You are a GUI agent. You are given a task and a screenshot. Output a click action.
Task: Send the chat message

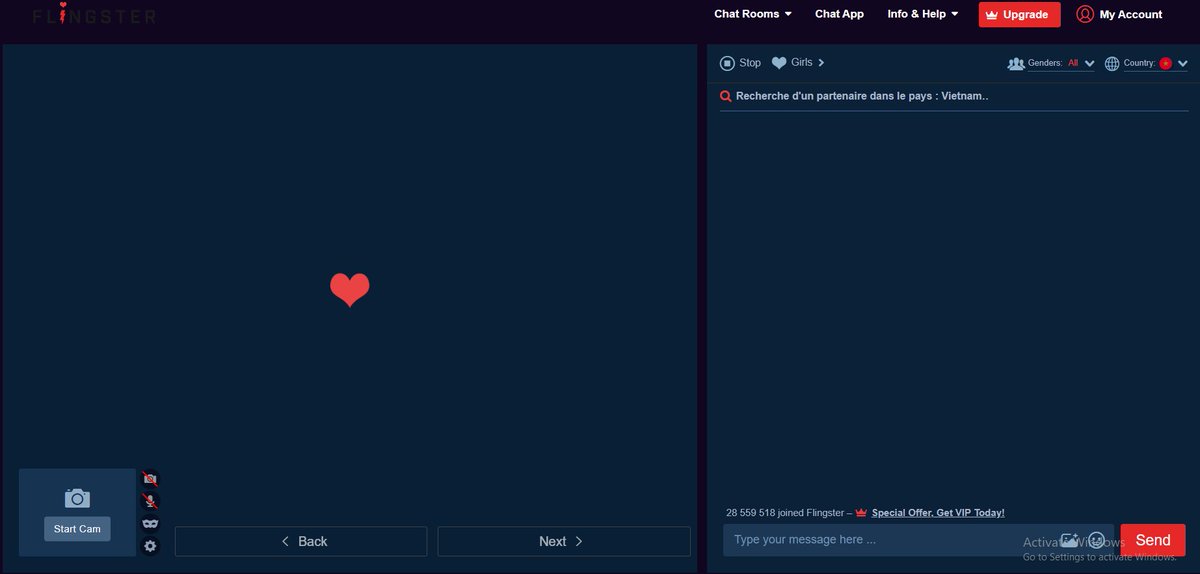click(x=1152, y=540)
